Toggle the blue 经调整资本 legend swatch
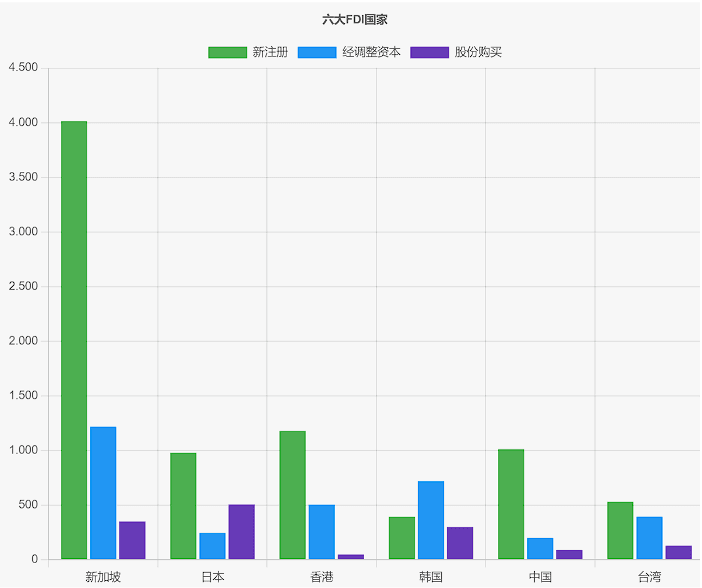Screen dimensions: 702x588 tap(317, 52)
